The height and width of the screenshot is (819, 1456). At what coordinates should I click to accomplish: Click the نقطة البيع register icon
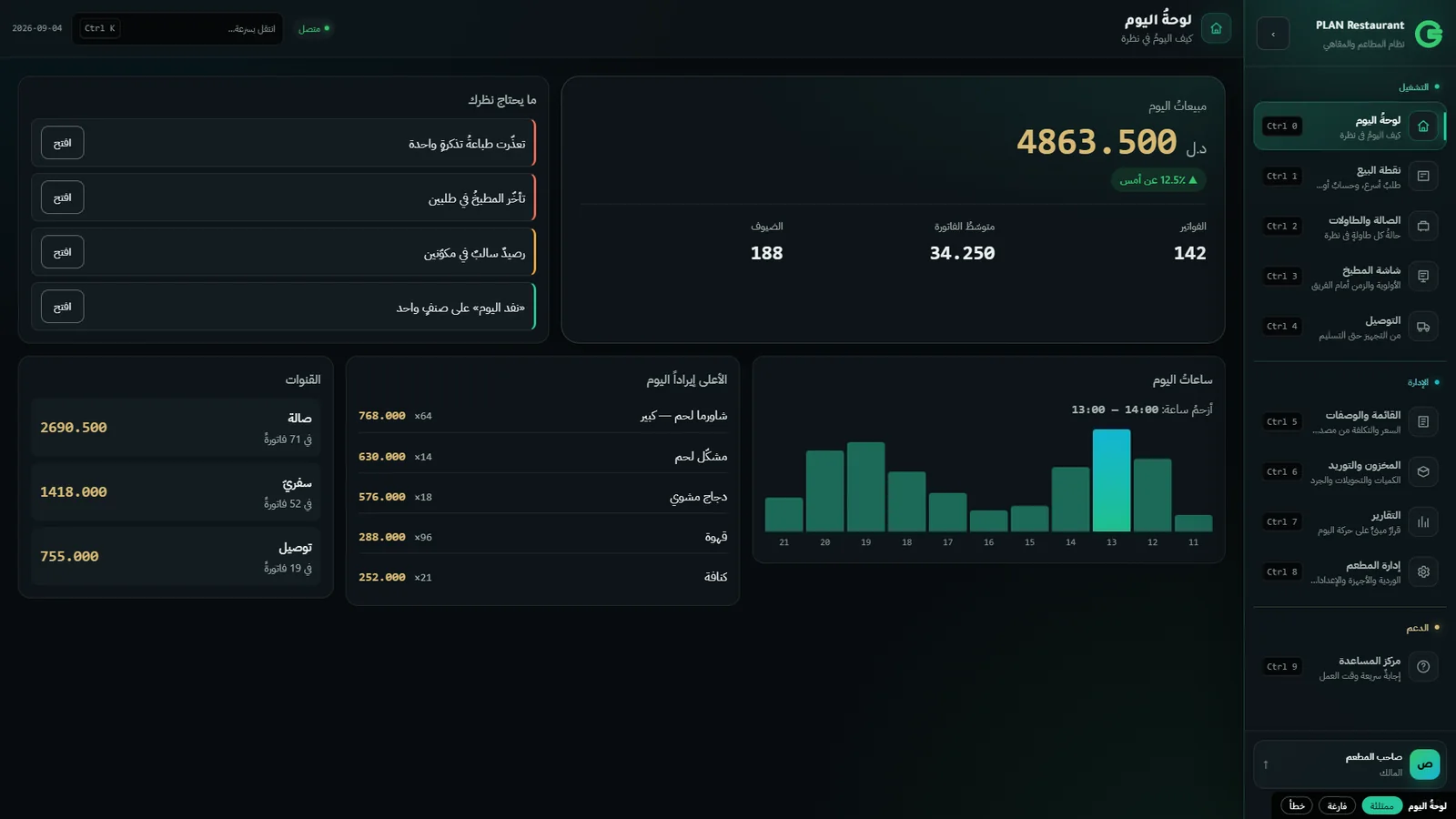(1423, 176)
